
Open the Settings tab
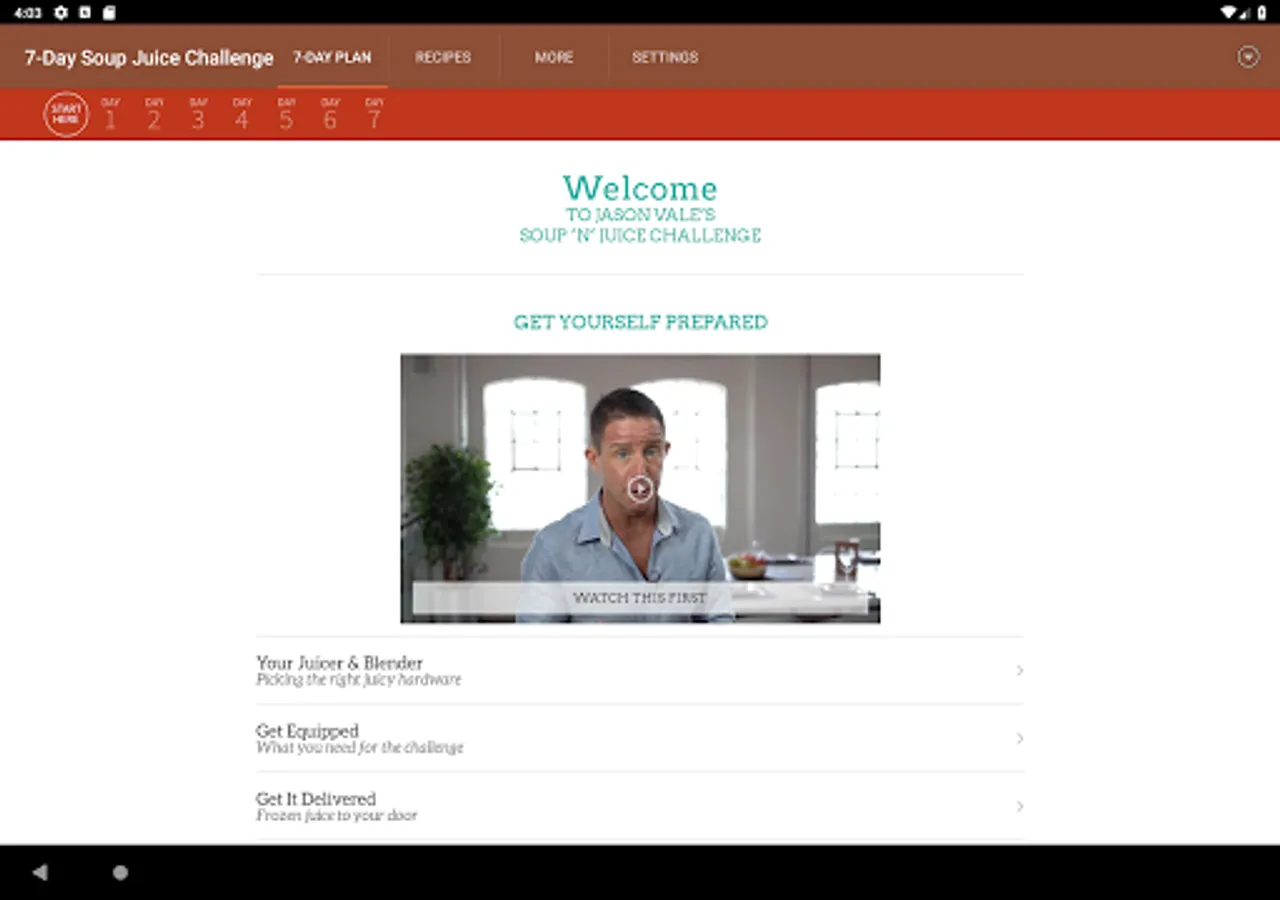[665, 57]
